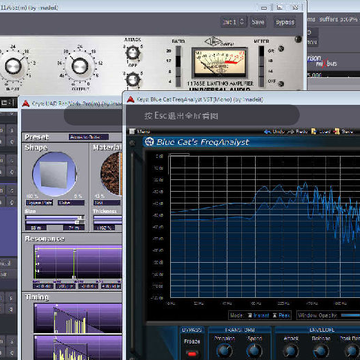Viewport: 360px width, 360px height.
Task: Click the Shape preview thumbnail
Action: 55,174
